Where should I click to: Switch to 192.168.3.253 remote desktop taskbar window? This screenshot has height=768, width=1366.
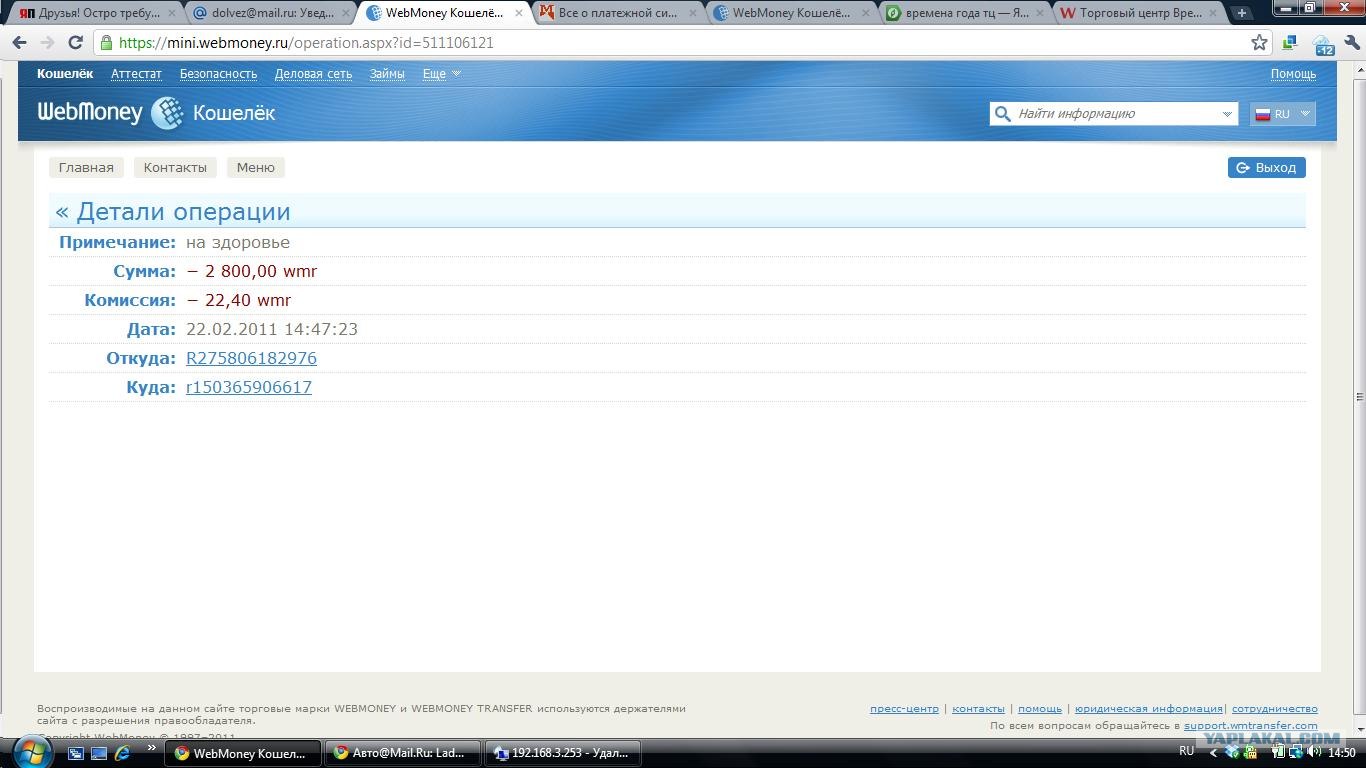click(x=562, y=753)
